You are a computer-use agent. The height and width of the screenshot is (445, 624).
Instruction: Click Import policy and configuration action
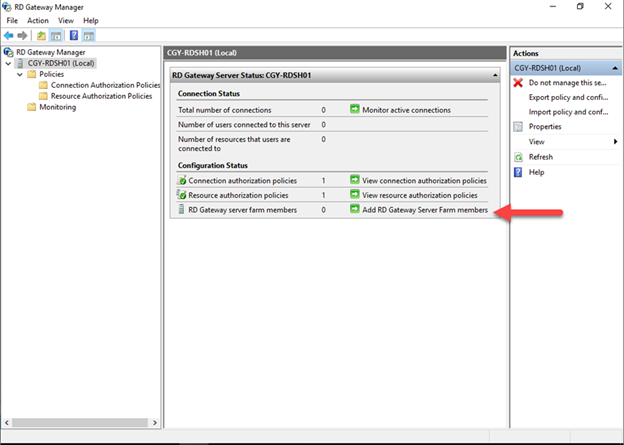[x=568, y=112]
